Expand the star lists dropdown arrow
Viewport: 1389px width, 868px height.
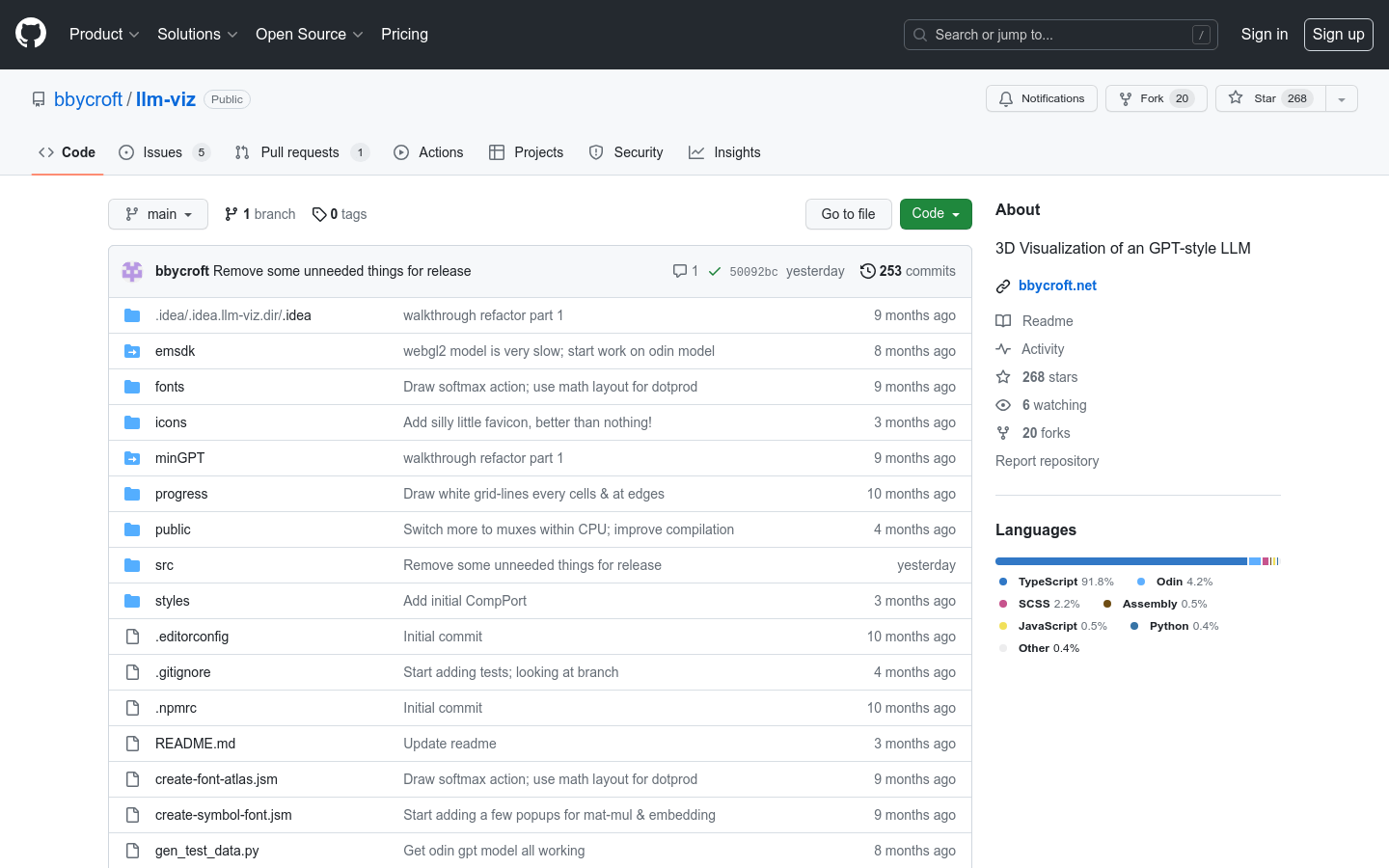pos(1342,98)
